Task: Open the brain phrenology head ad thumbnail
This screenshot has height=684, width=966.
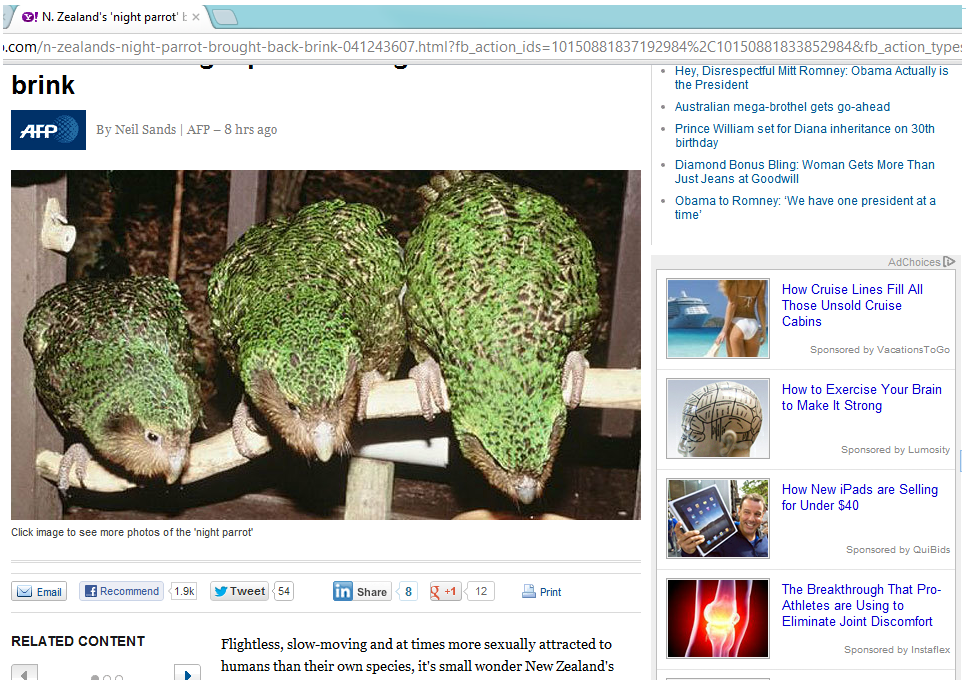Action: [718, 418]
